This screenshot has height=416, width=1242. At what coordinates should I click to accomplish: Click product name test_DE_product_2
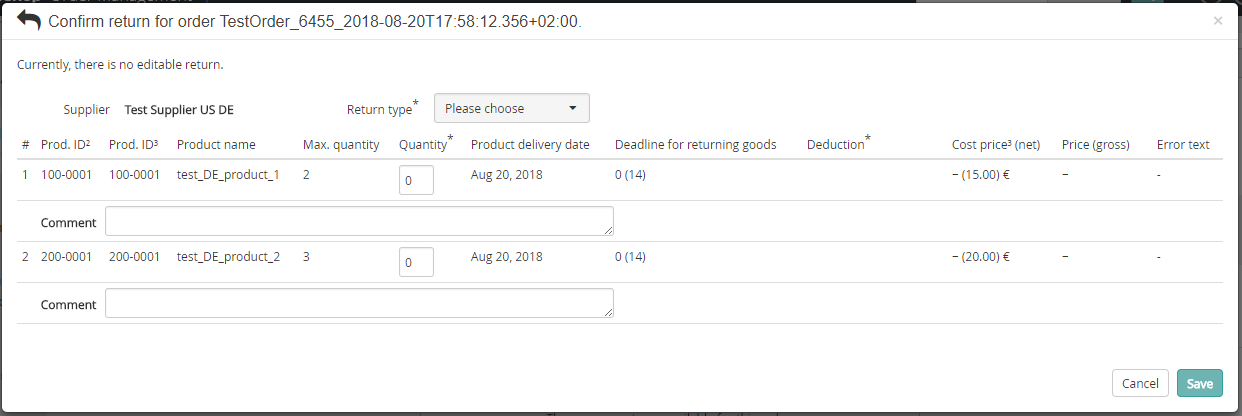point(228,256)
